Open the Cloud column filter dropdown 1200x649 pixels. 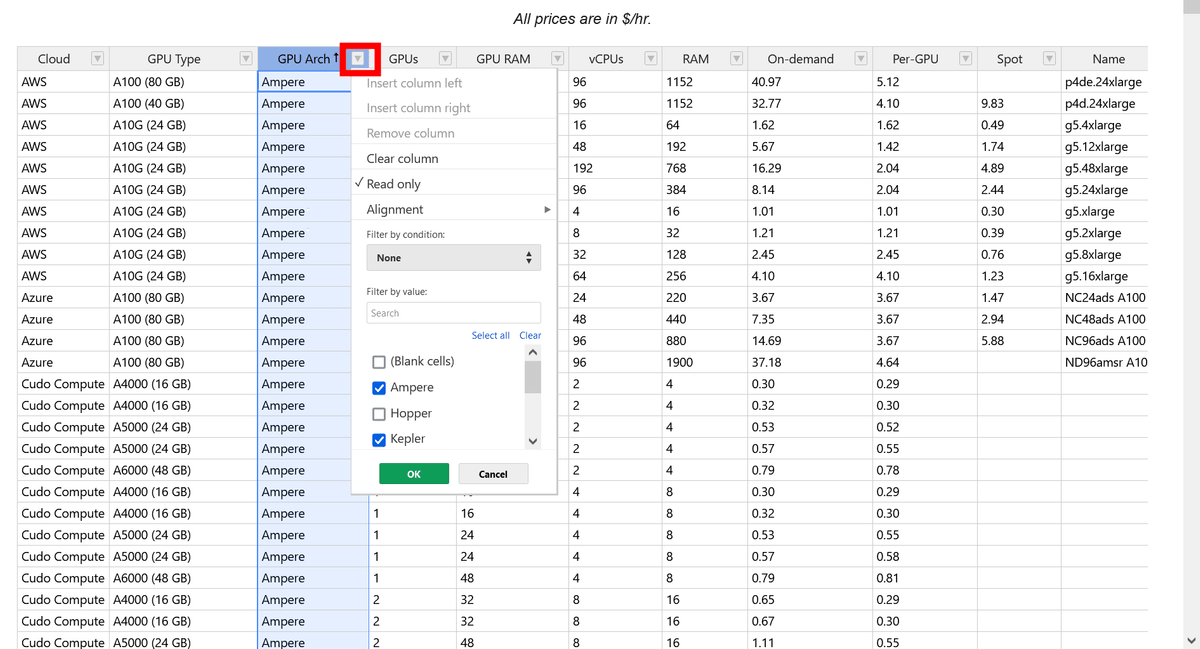point(97,59)
